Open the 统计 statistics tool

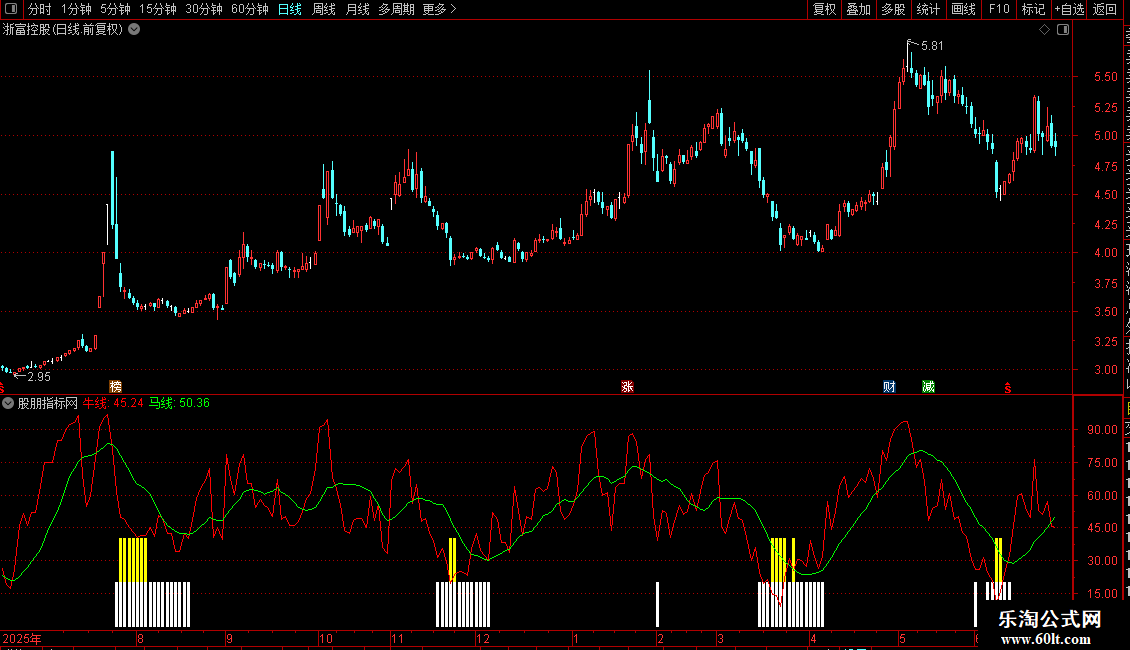[x=927, y=9]
